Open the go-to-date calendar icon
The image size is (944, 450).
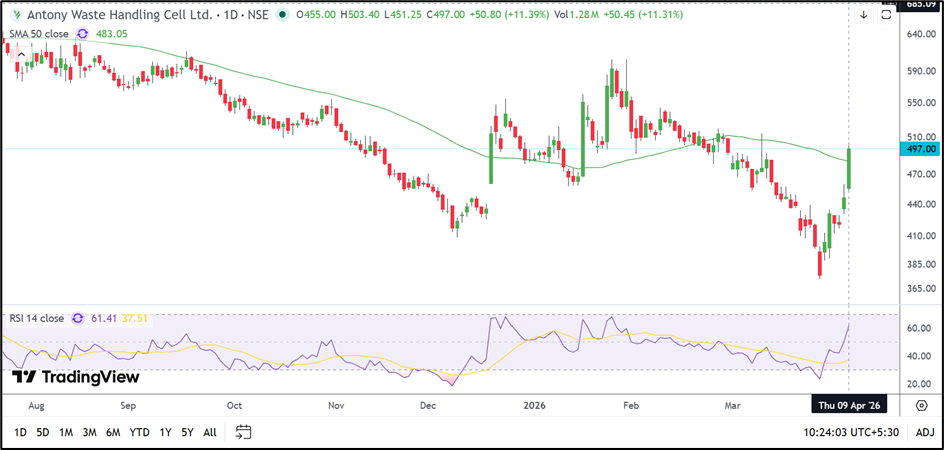243,432
